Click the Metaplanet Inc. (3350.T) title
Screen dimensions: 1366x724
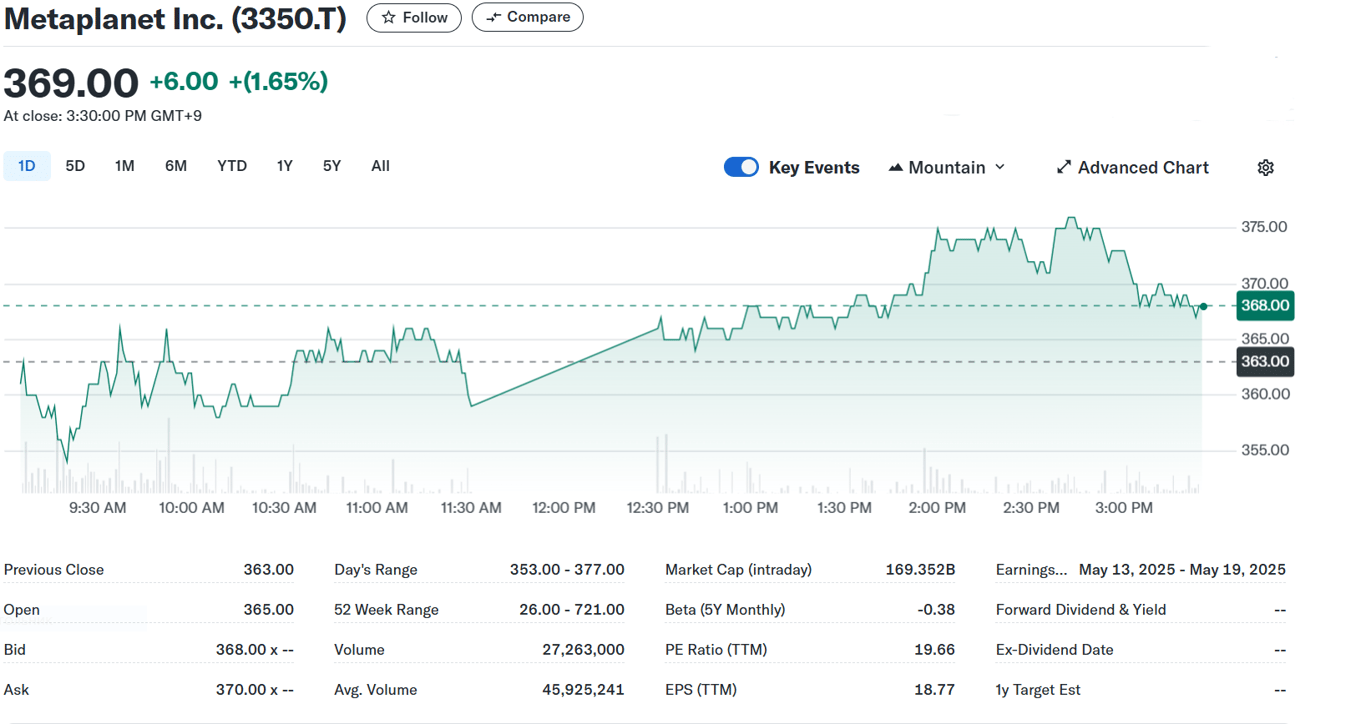pyautogui.click(x=174, y=18)
